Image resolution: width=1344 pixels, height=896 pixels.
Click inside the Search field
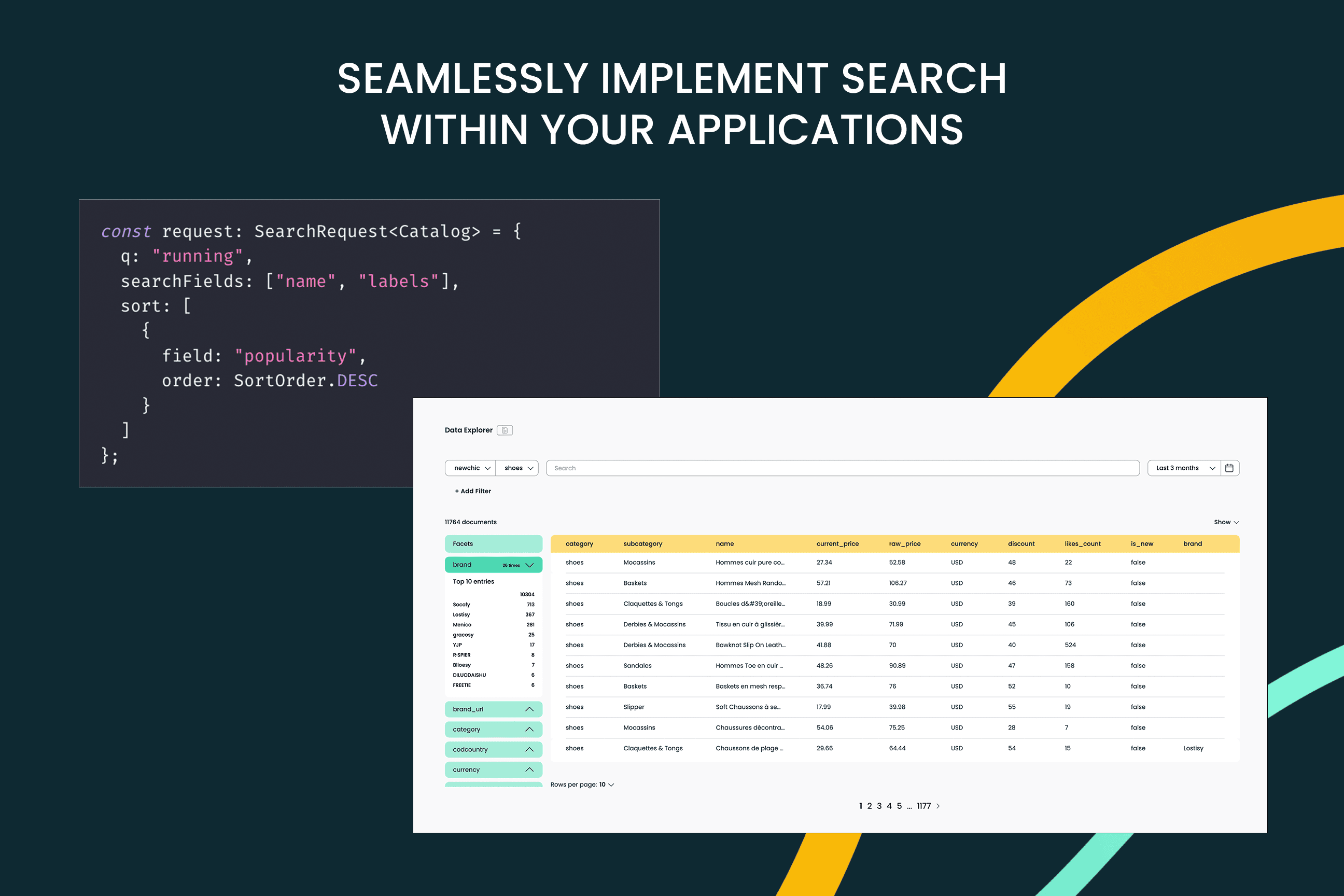point(842,468)
